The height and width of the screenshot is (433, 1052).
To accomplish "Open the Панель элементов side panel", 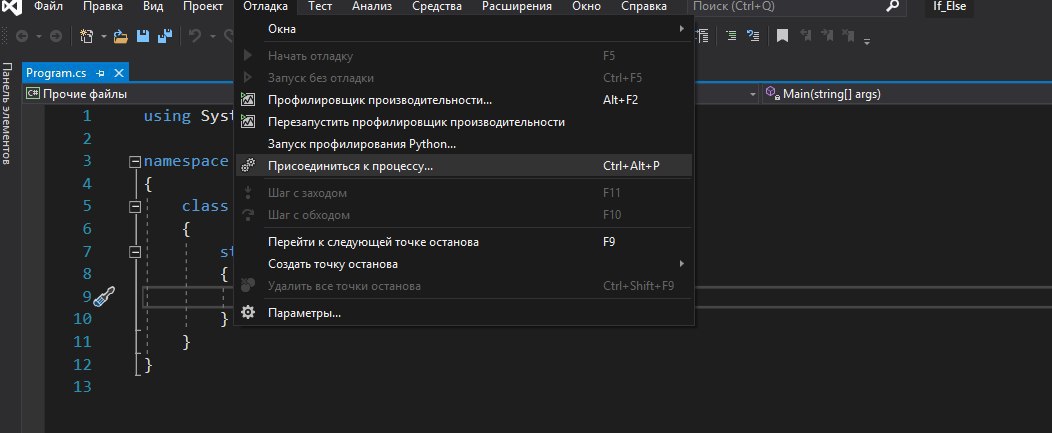I will point(7,113).
